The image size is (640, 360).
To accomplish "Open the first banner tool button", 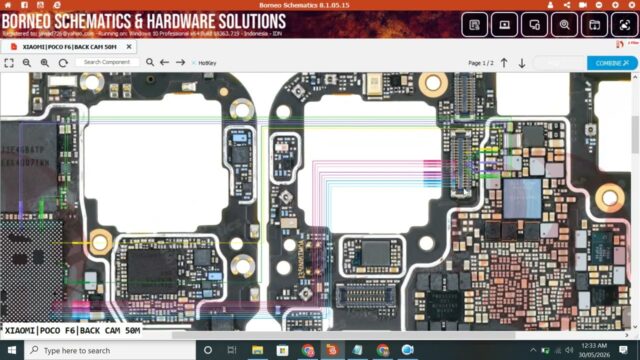I will tap(474, 25).
